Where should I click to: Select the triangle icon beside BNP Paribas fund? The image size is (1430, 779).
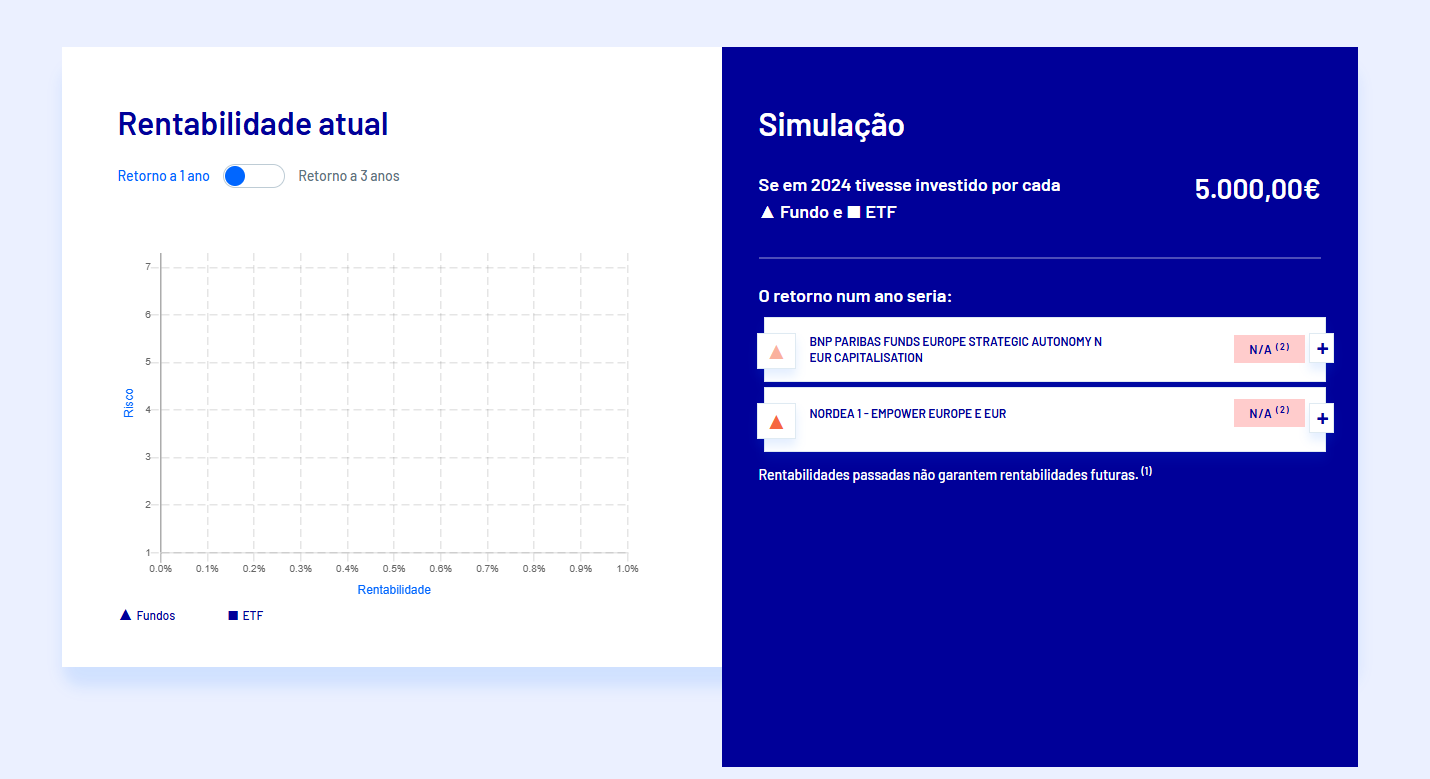click(x=777, y=350)
